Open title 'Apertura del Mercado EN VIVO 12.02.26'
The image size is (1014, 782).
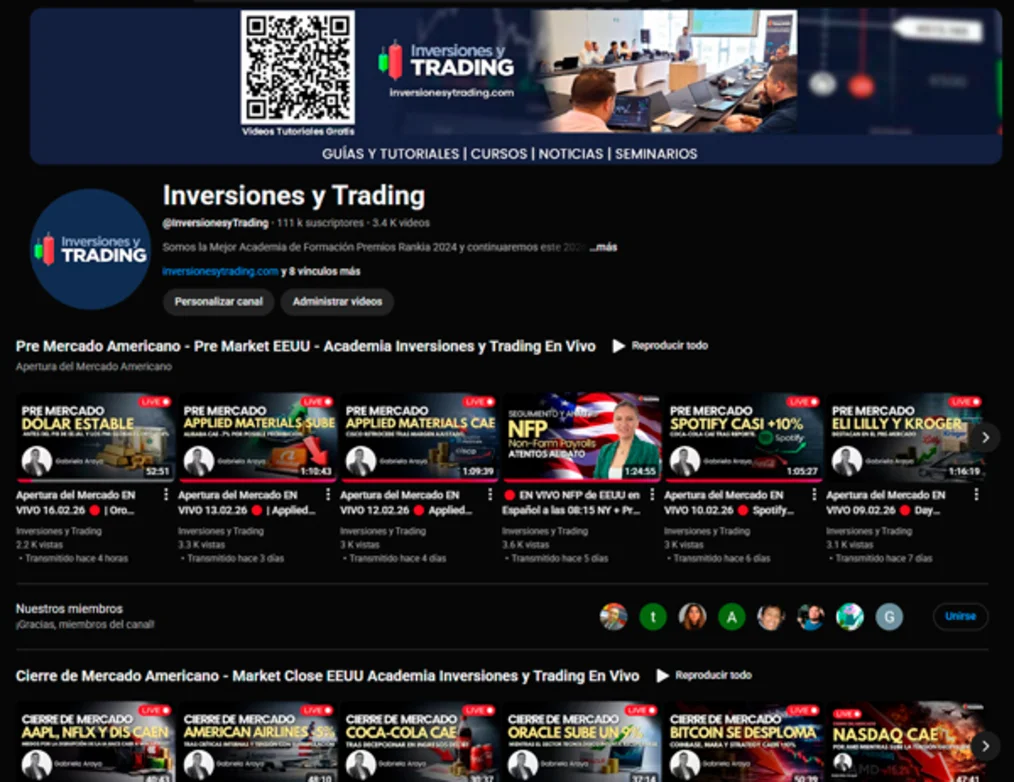coord(406,503)
